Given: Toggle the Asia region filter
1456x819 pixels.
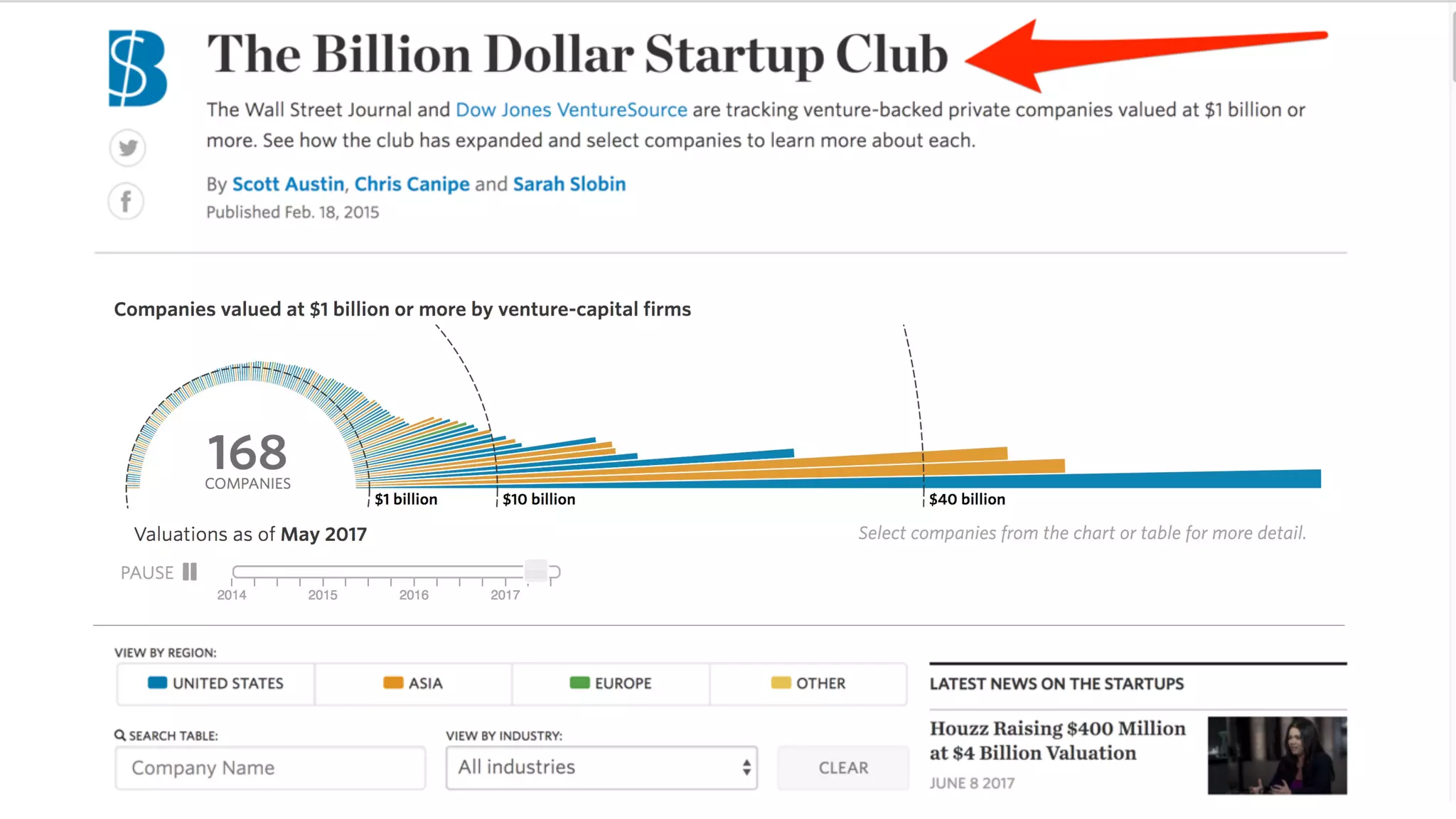Looking at the screenshot, I should coord(413,683).
